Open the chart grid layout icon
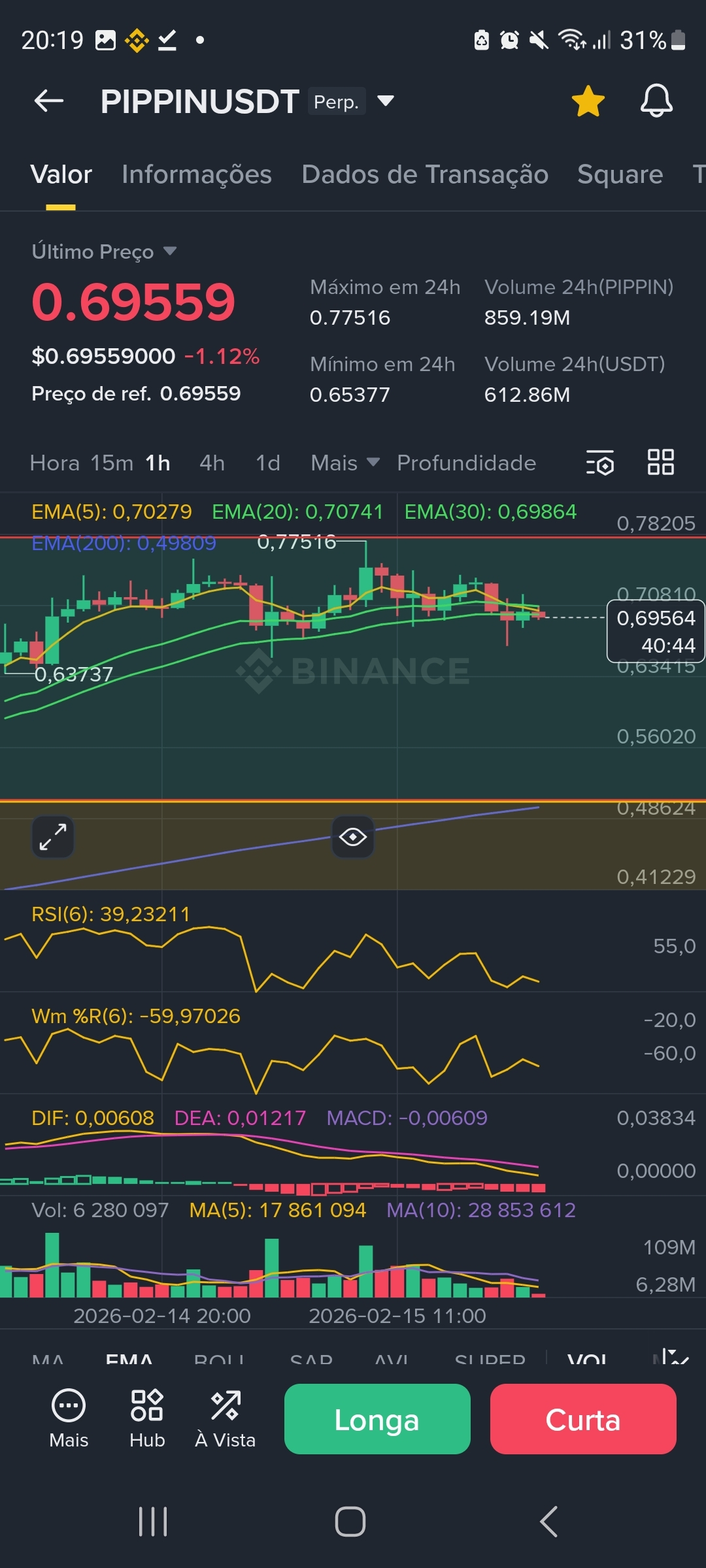 (660, 462)
